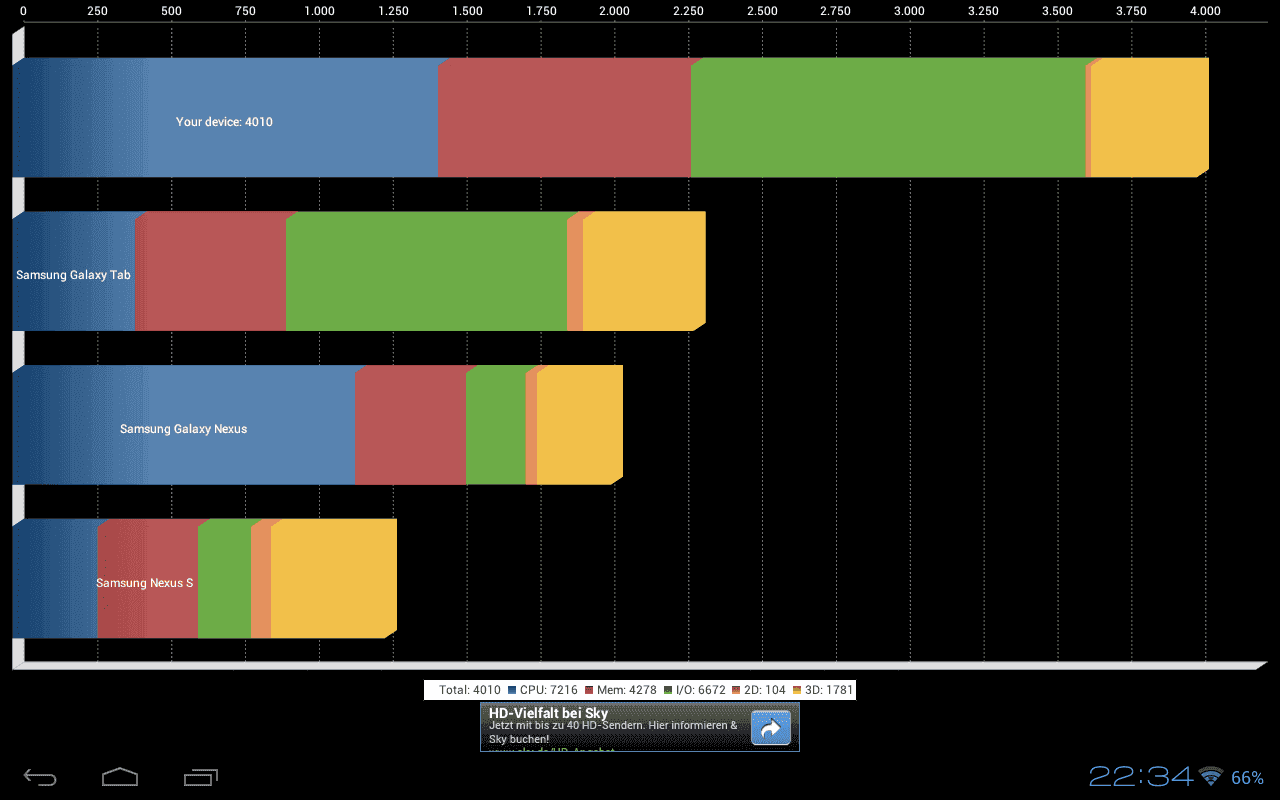Screen dimensions: 1280x800
Task: Click the "2.250" axis label
Action: [688, 11]
